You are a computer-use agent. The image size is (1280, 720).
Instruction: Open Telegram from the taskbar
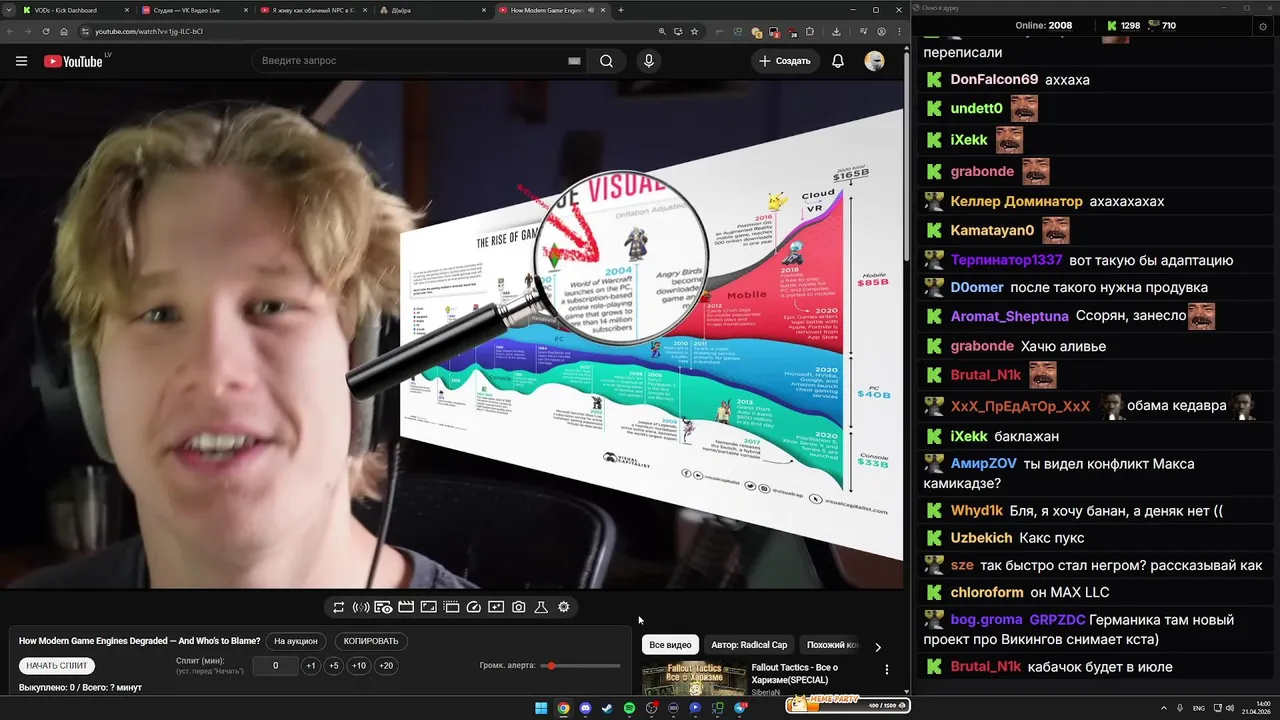(x=740, y=708)
